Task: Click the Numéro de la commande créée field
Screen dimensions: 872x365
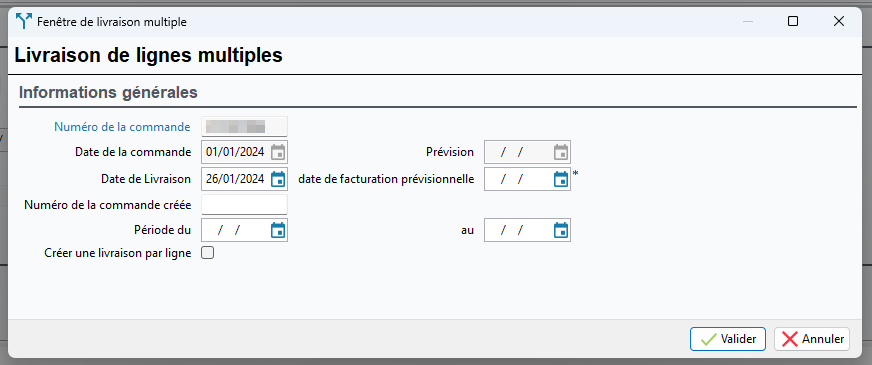Action: pos(245,205)
